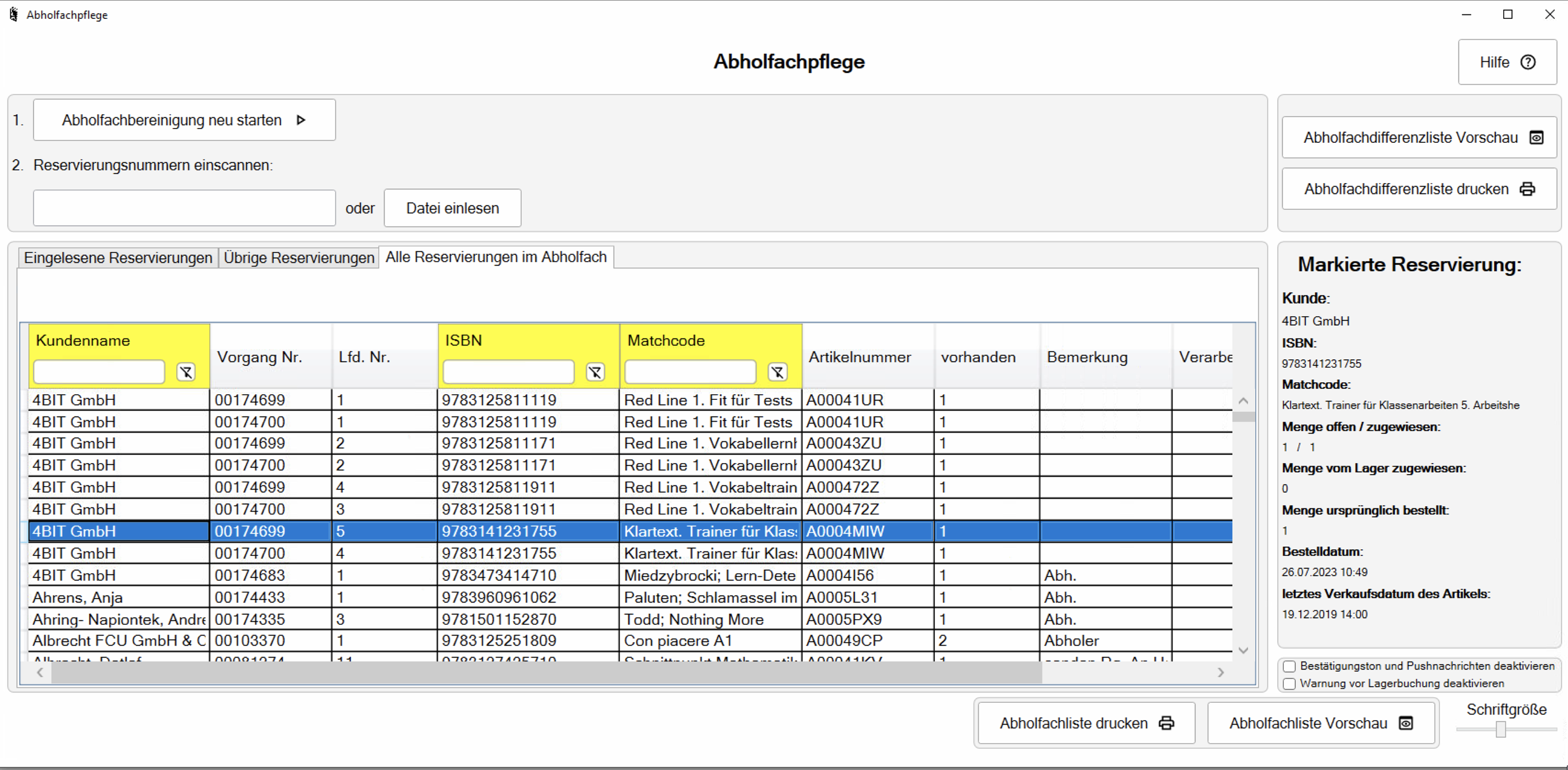This screenshot has height=770, width=1568.
Task: Start Abholfachbereinigung neu starten
Action: [184, 120]
